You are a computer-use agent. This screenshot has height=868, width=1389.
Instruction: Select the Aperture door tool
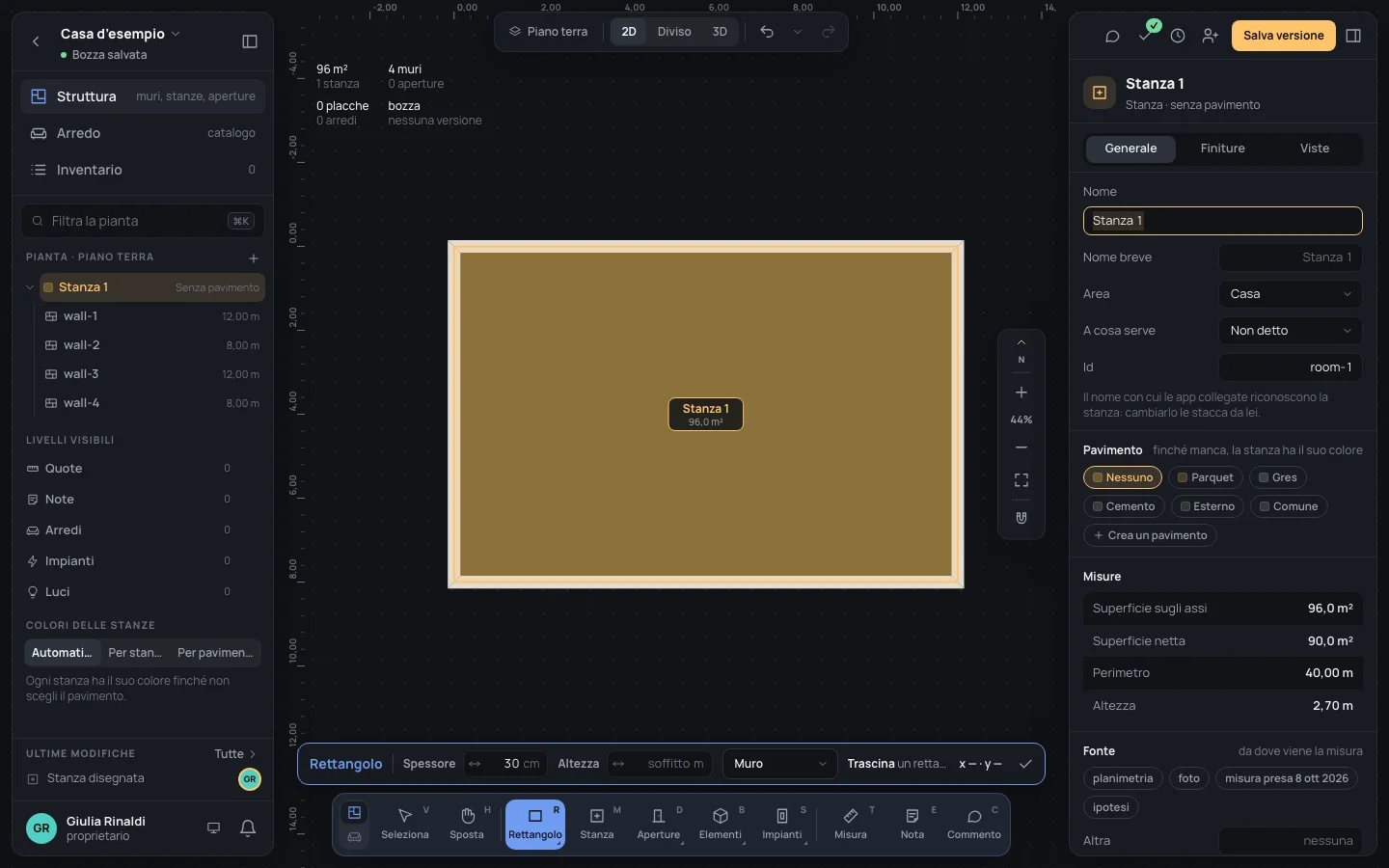pos(659,824)
